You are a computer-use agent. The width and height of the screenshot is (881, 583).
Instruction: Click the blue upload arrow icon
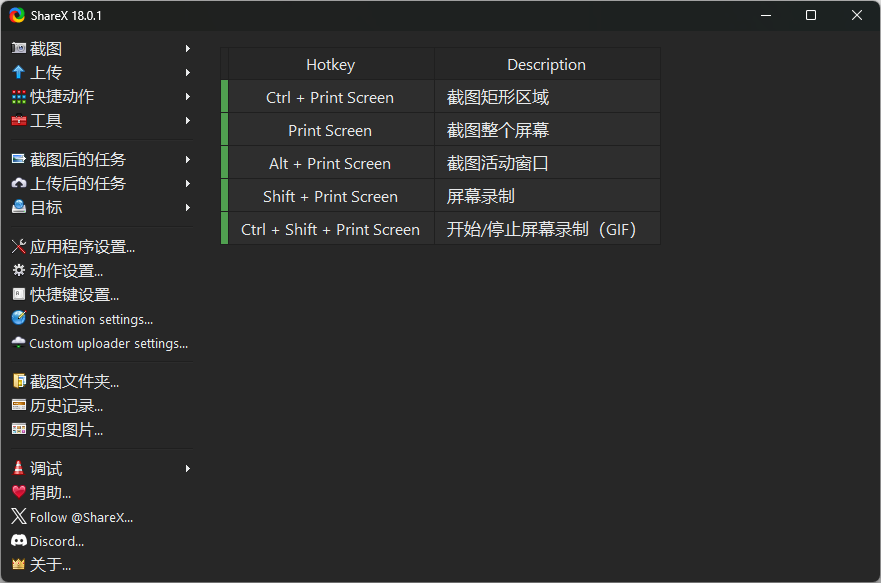[x=18, y=72]
